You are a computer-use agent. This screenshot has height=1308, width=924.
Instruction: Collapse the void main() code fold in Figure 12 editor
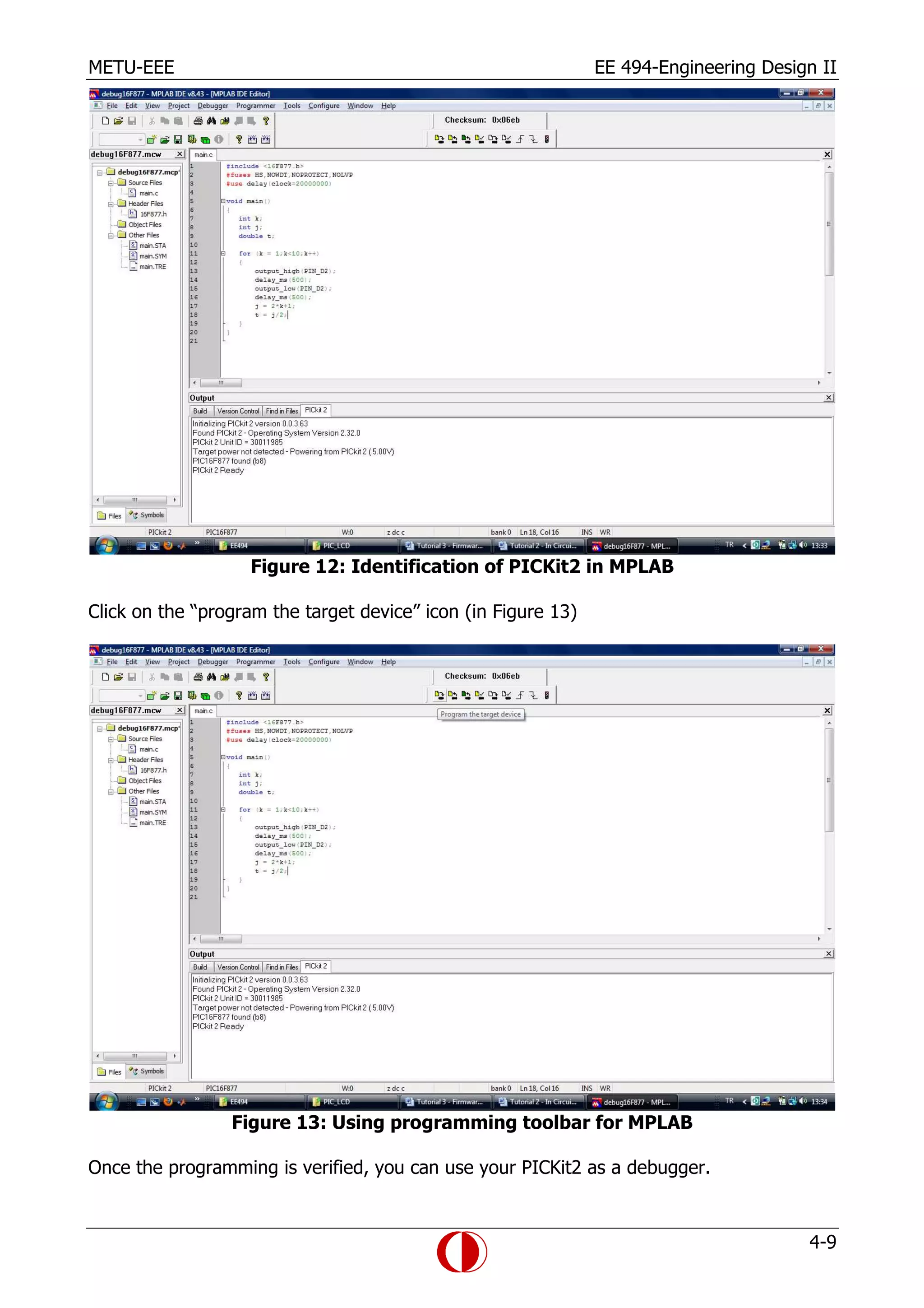pyautogui.click(x=223, y=201)
